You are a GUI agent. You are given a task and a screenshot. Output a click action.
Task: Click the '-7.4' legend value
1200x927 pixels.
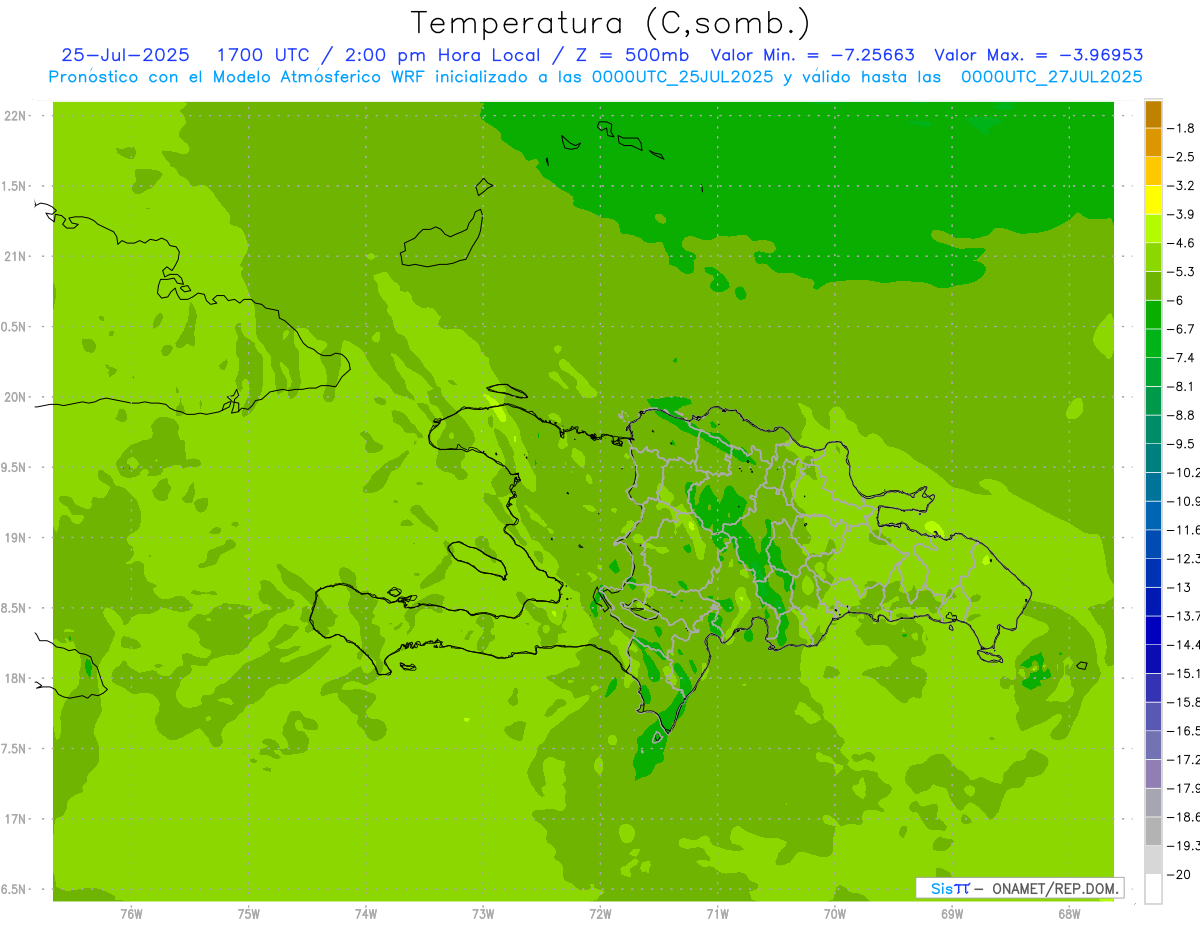[x=1181, y=357]
